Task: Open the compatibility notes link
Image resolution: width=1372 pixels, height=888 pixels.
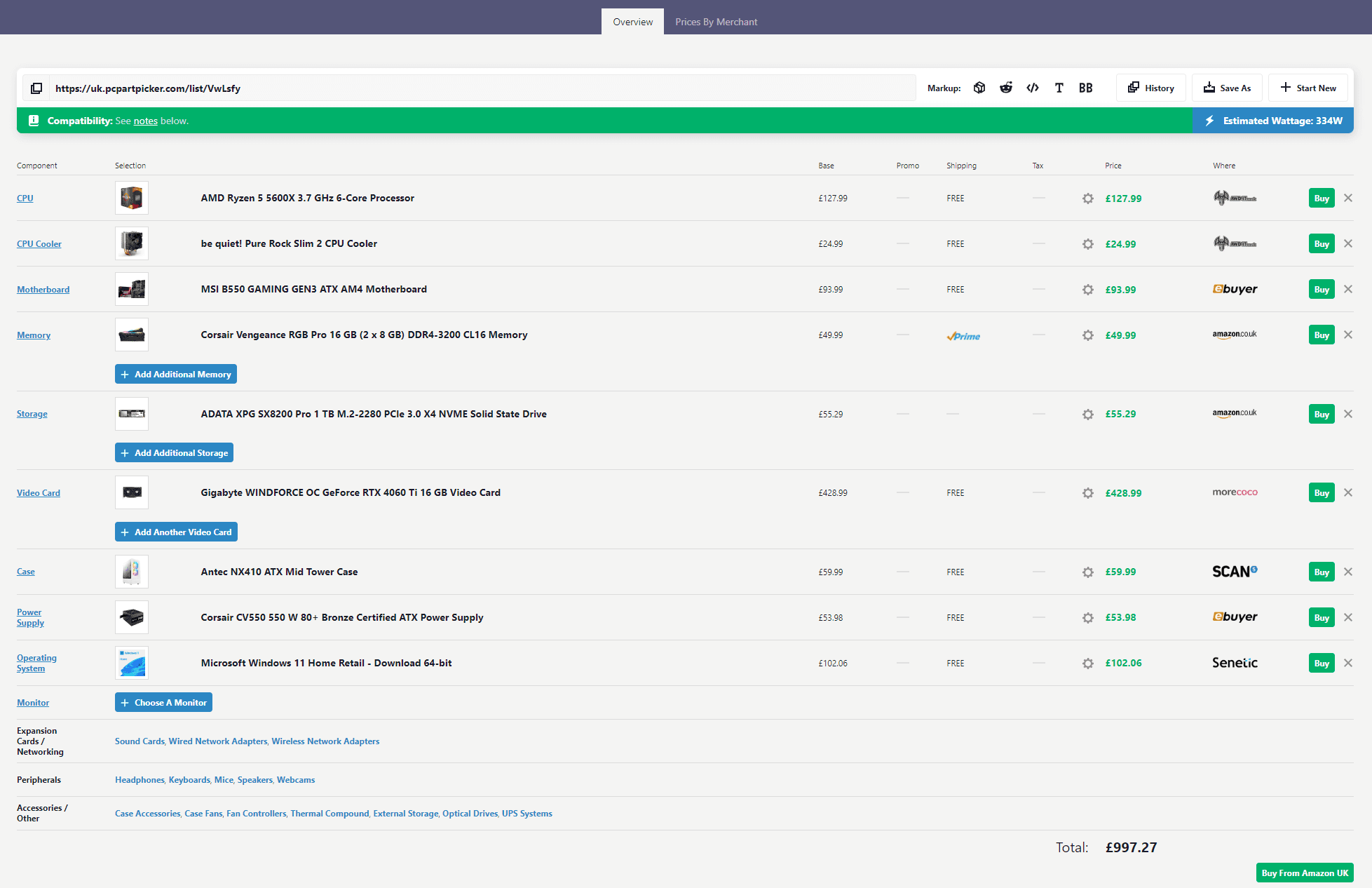Action: coord(146,121)
